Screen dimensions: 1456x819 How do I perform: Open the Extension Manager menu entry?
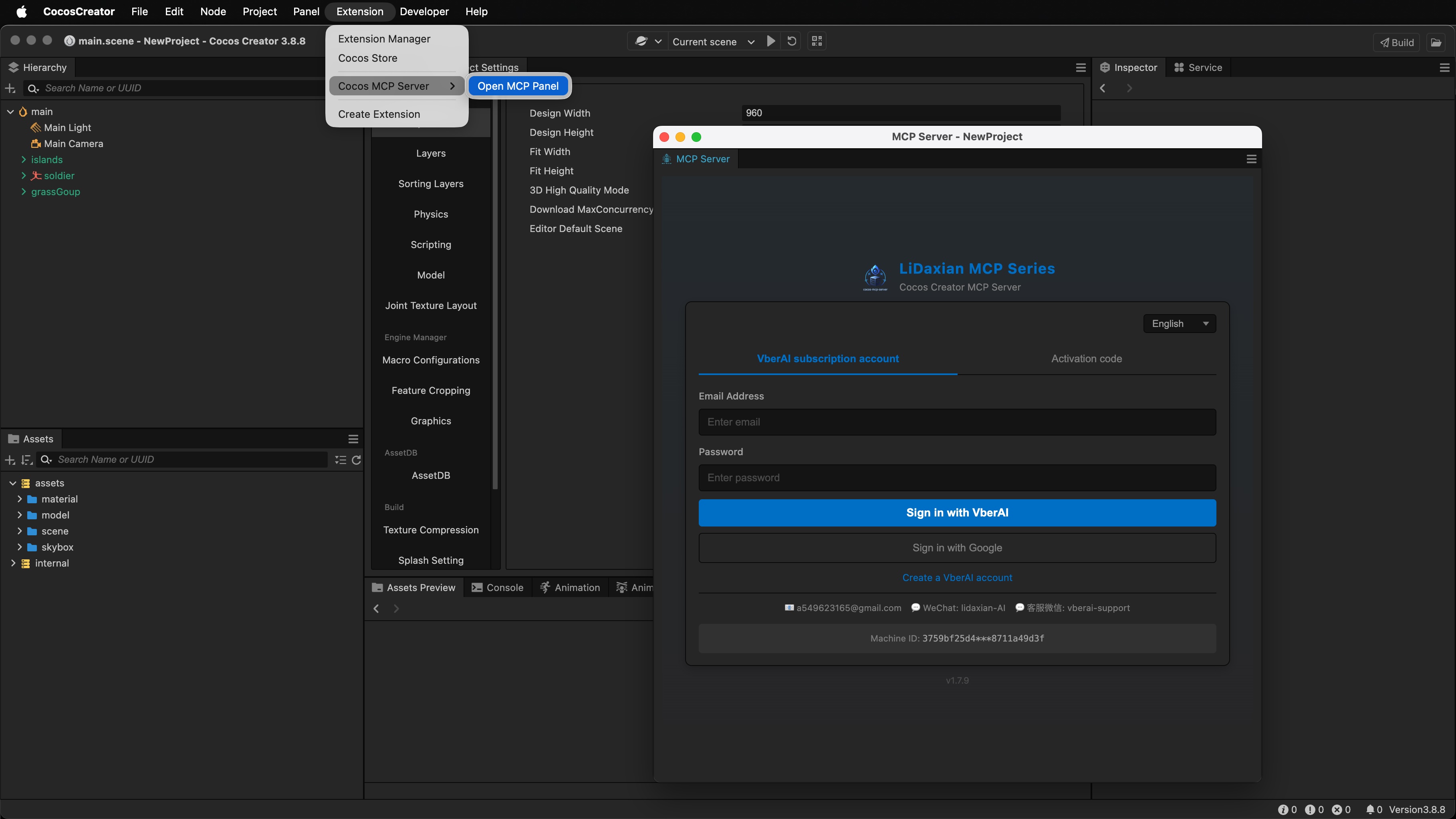pyautogui.click(x=384, y=39)
